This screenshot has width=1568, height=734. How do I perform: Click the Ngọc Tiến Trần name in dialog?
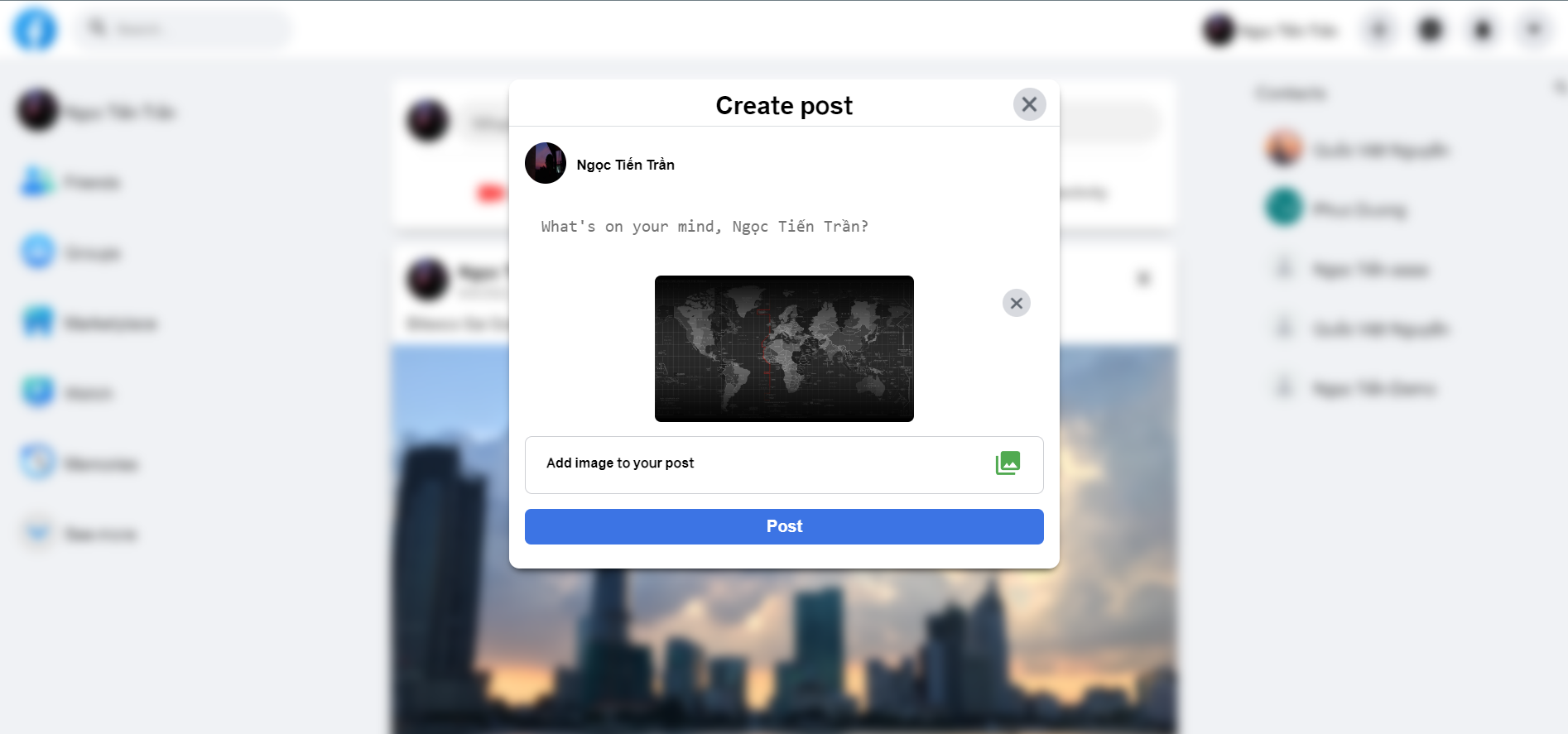tap(625, 165)
